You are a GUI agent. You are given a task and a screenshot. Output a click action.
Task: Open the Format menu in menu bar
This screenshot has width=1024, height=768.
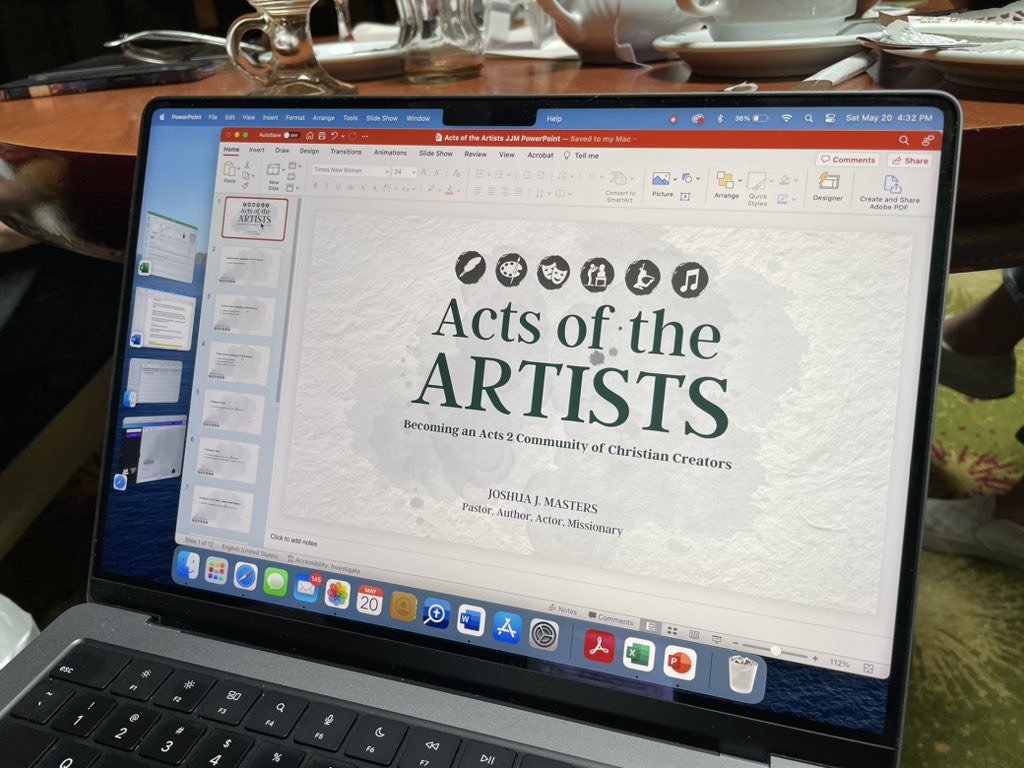click(x=295, y=118)
